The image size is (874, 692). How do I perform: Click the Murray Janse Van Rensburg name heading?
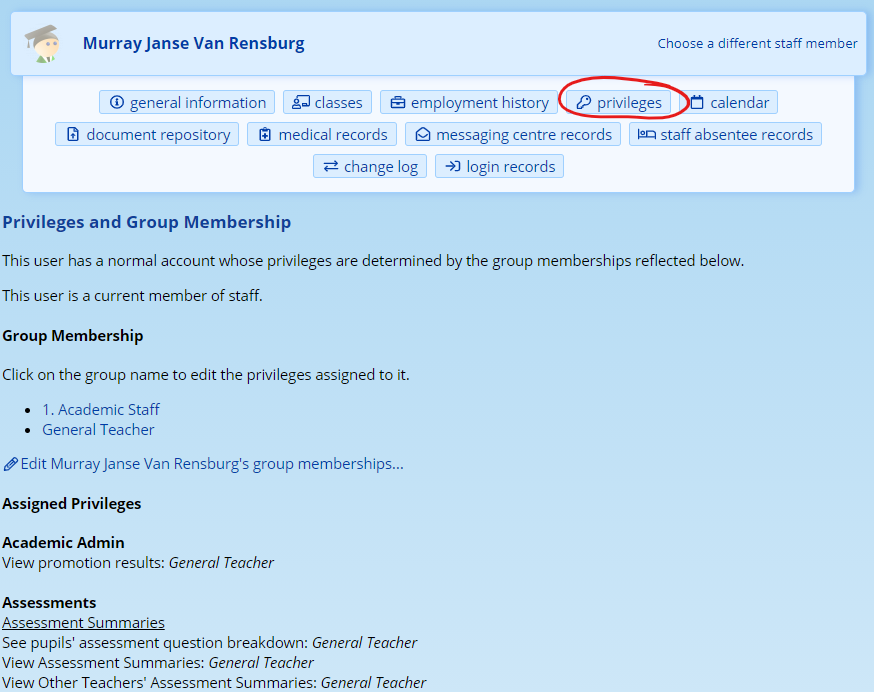tap(194, 44)
